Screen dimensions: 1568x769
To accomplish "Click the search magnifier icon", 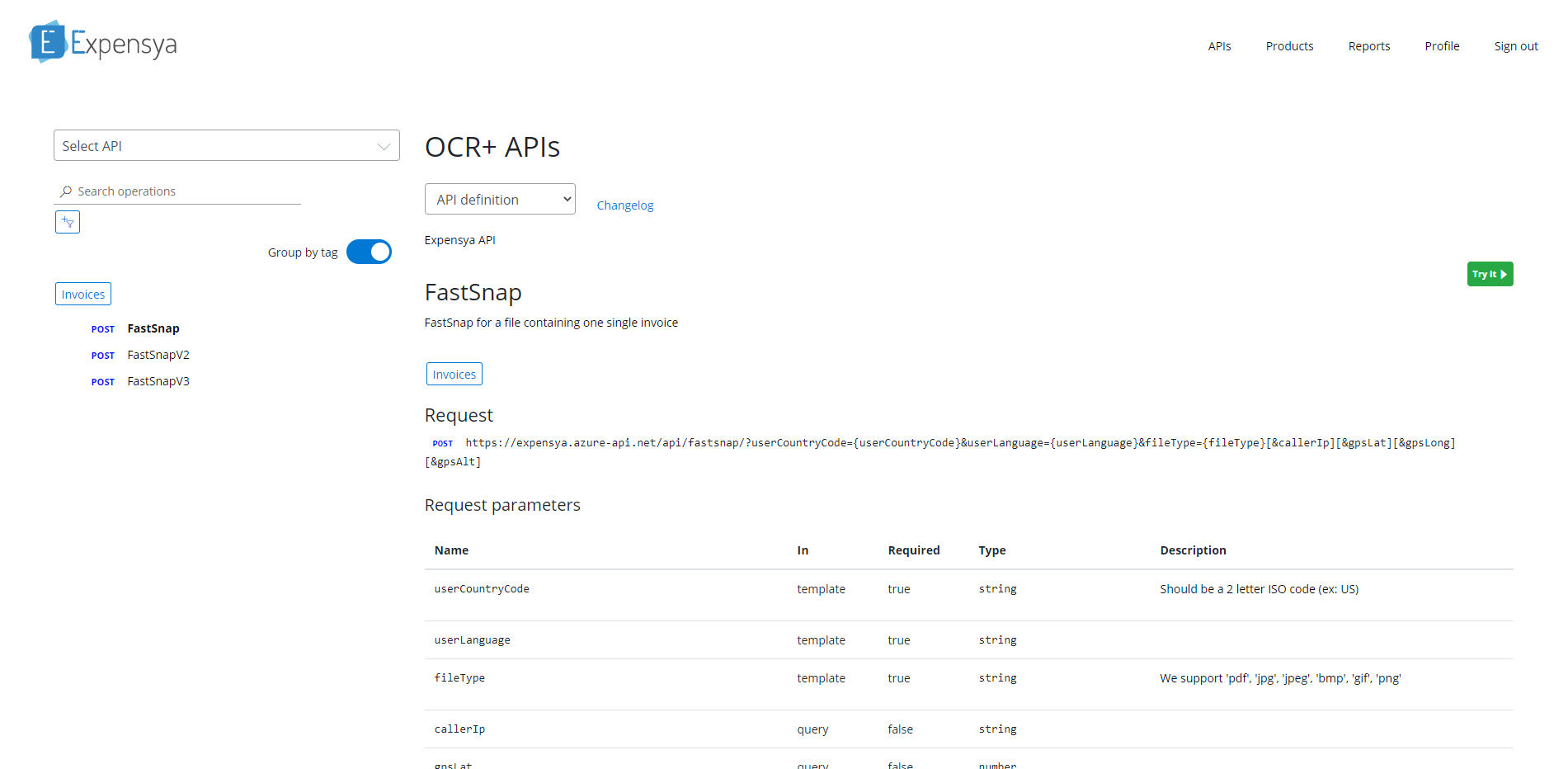I will (66, 191).
